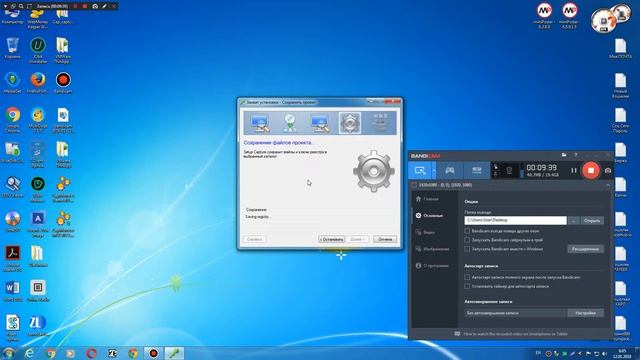Enable Bandicam always on top checkbox
640x360 pixels.
(467, 231)
